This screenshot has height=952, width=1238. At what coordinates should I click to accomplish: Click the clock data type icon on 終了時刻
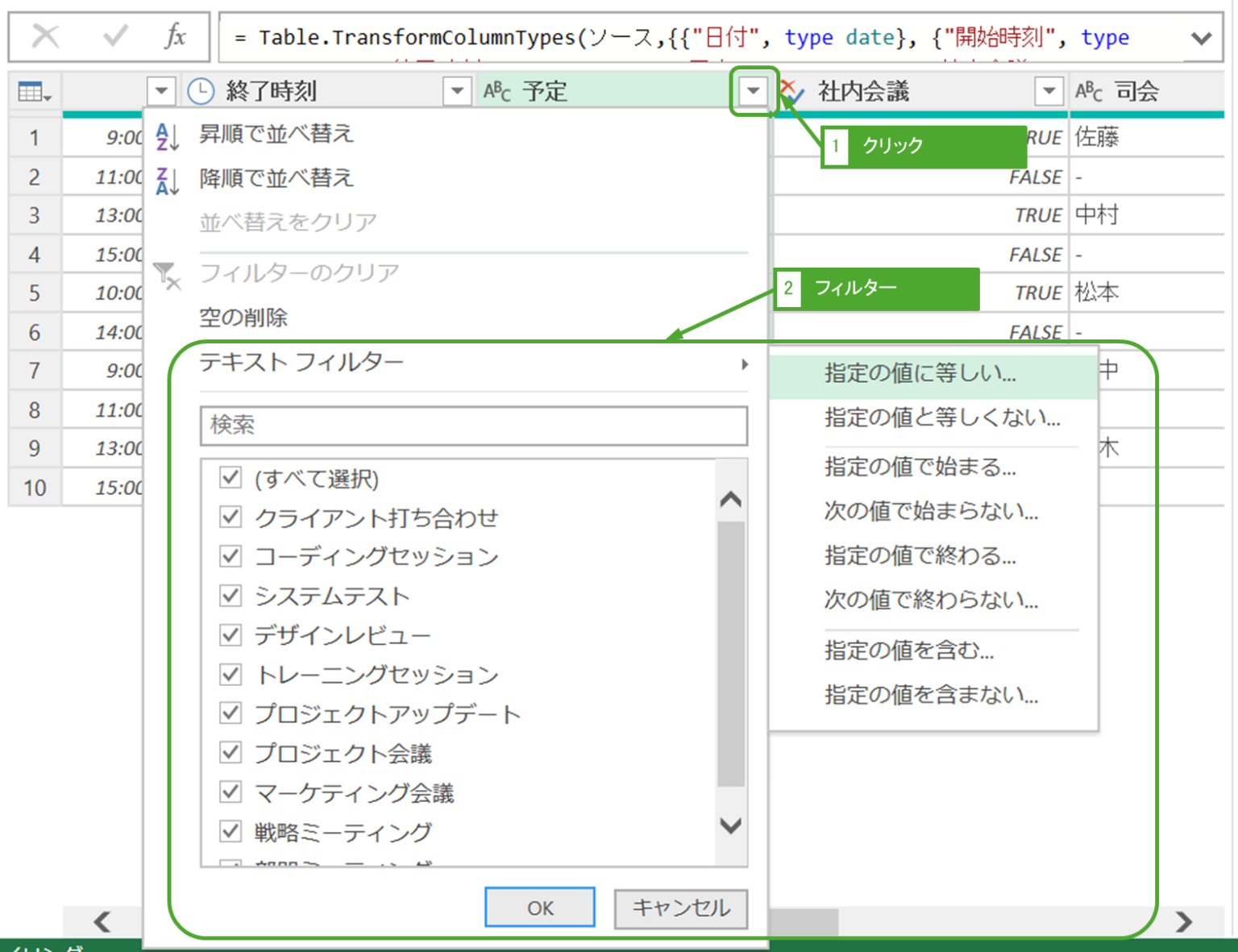[199, 90]
